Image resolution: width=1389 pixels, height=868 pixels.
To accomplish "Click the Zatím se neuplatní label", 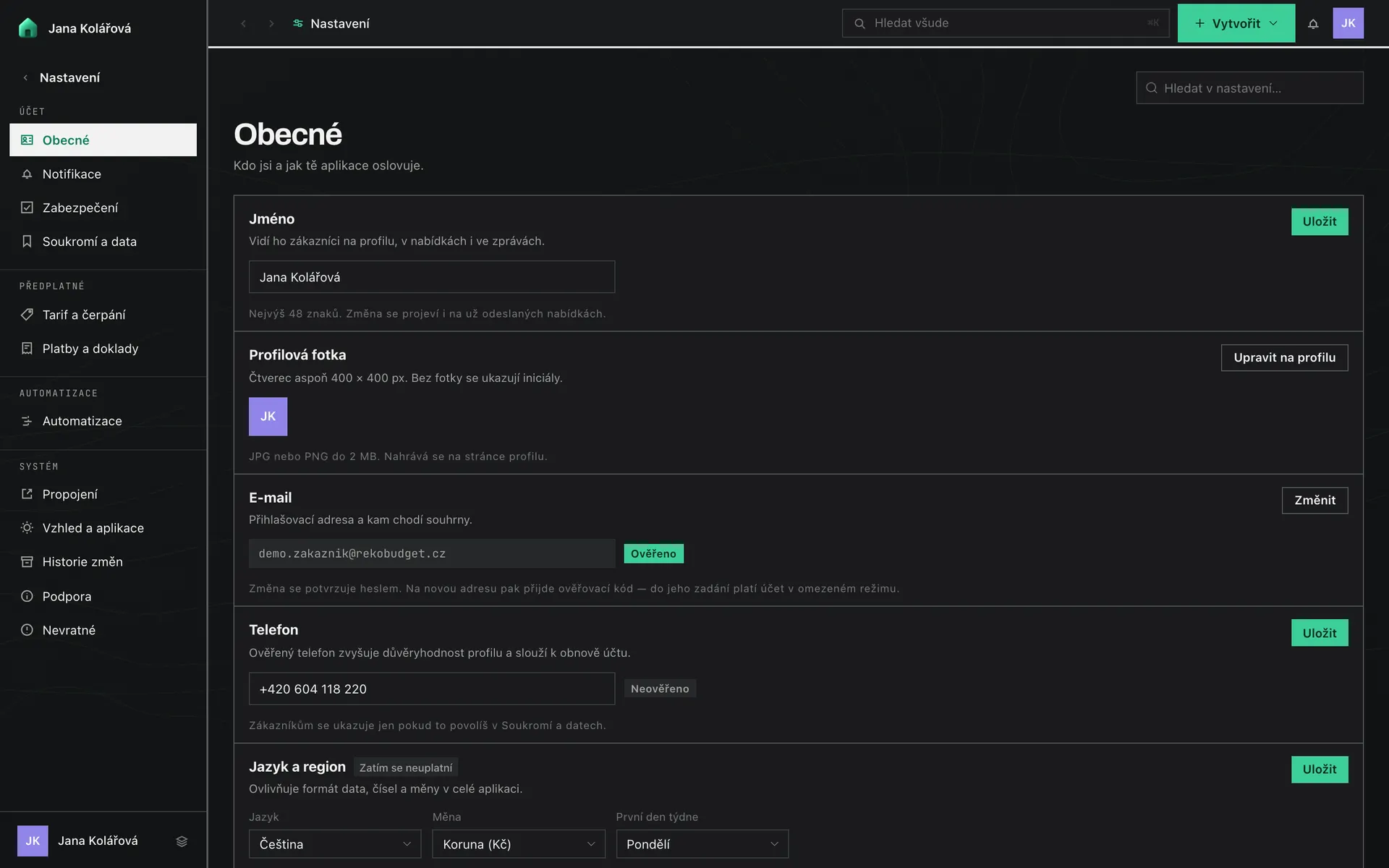I will click(x=406, y=767).
